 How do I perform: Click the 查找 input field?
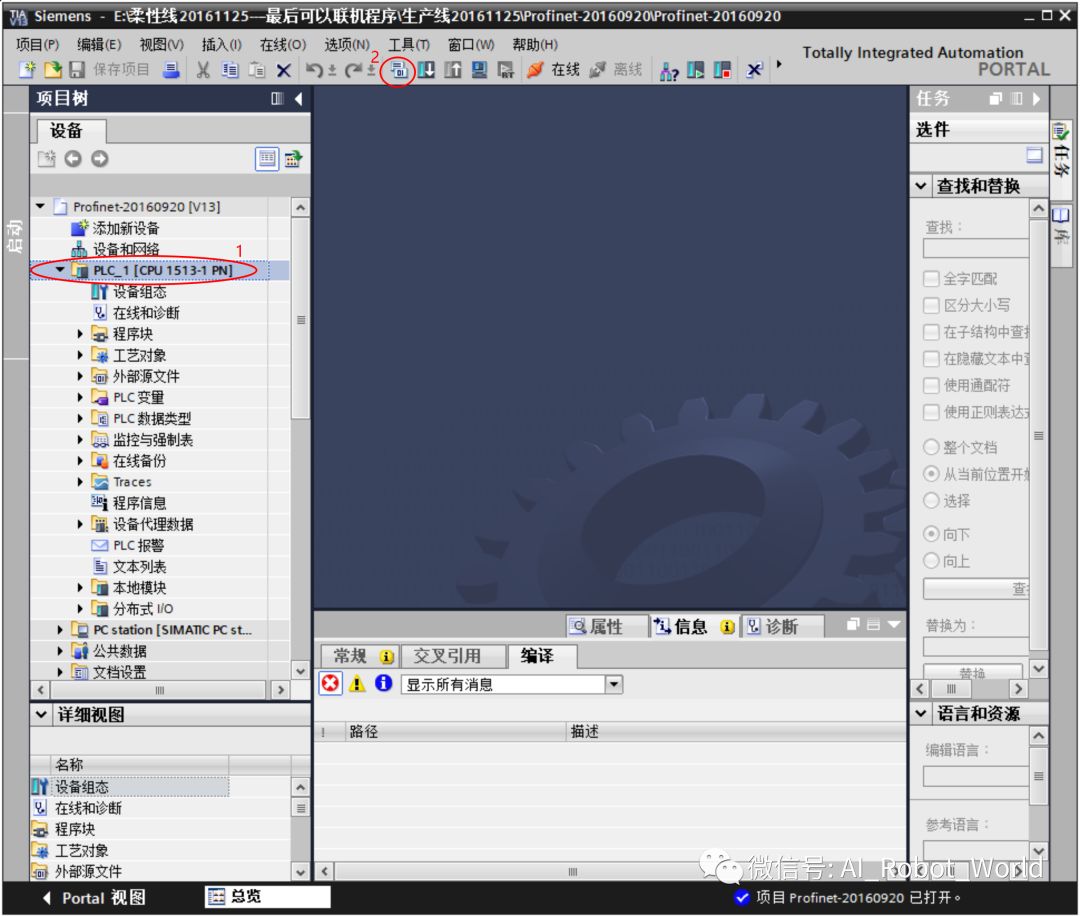tap(976, 249)
